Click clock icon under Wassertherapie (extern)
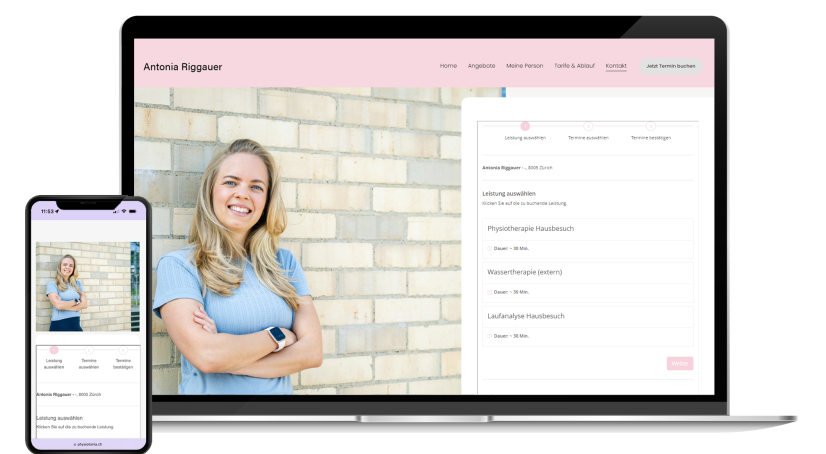This screenshot has height=454, width=826. click(490, 292)
